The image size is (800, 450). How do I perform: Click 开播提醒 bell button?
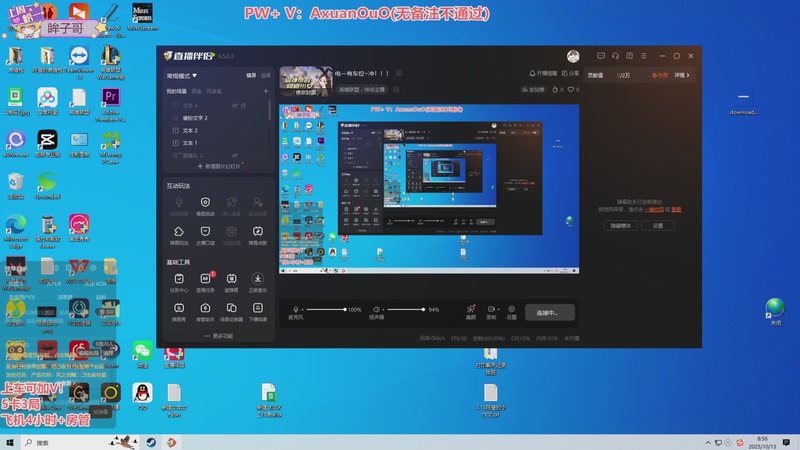[x=543, y=73]
